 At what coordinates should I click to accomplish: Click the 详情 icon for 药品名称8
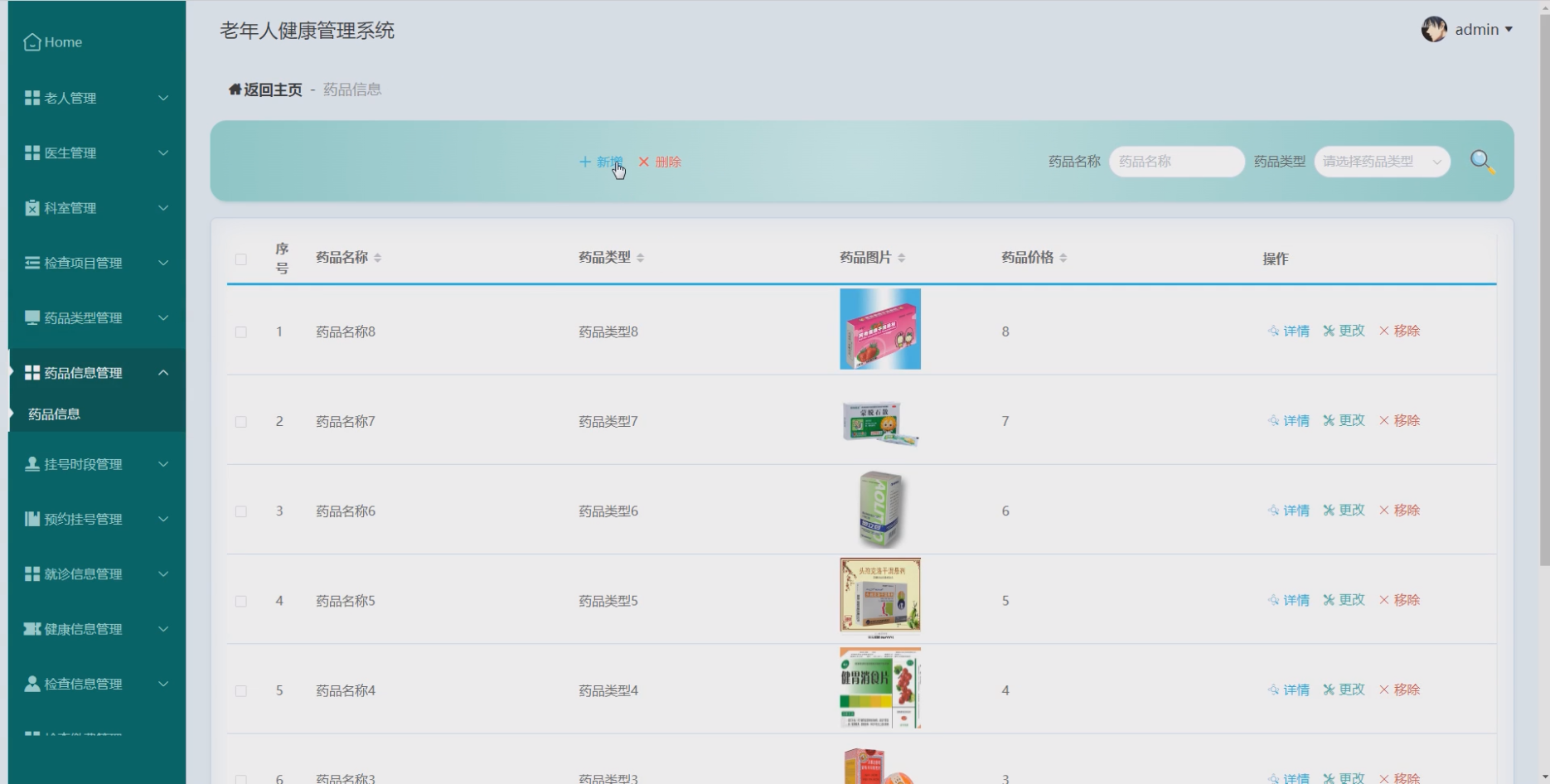click(1273, 332)
